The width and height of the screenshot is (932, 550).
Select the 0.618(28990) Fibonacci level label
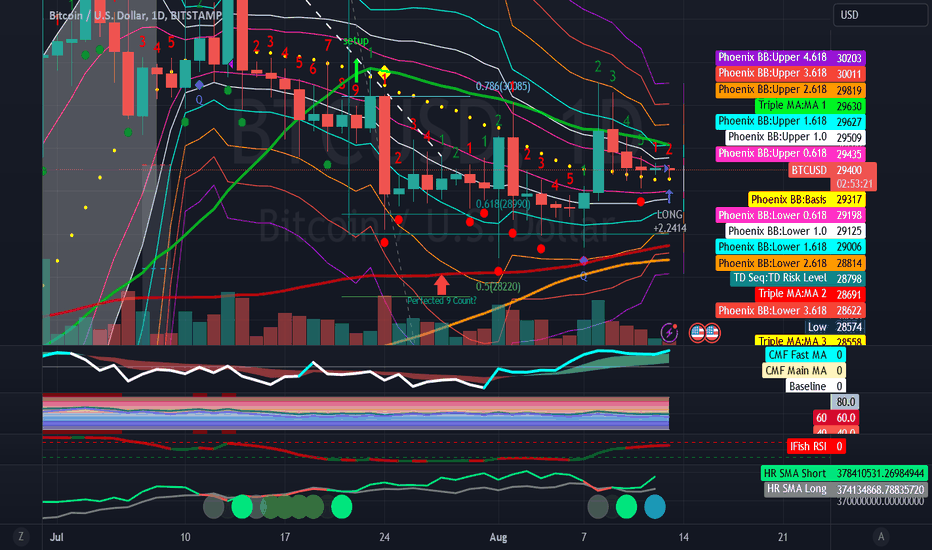[x=503, y=204]
